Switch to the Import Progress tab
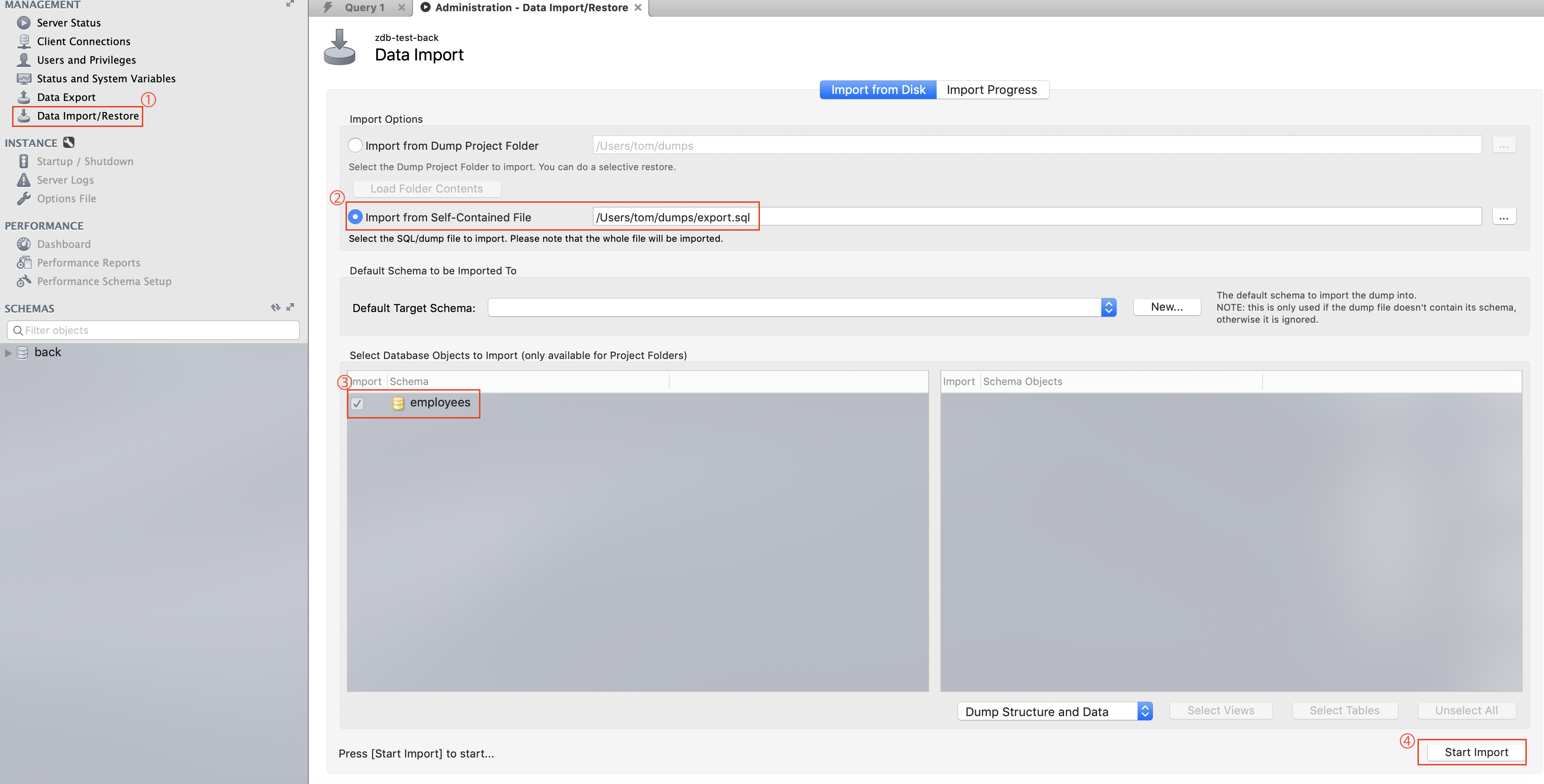The width and height of the screenshot is (1544, 784). pyautogui.click(x=992, y=90)
